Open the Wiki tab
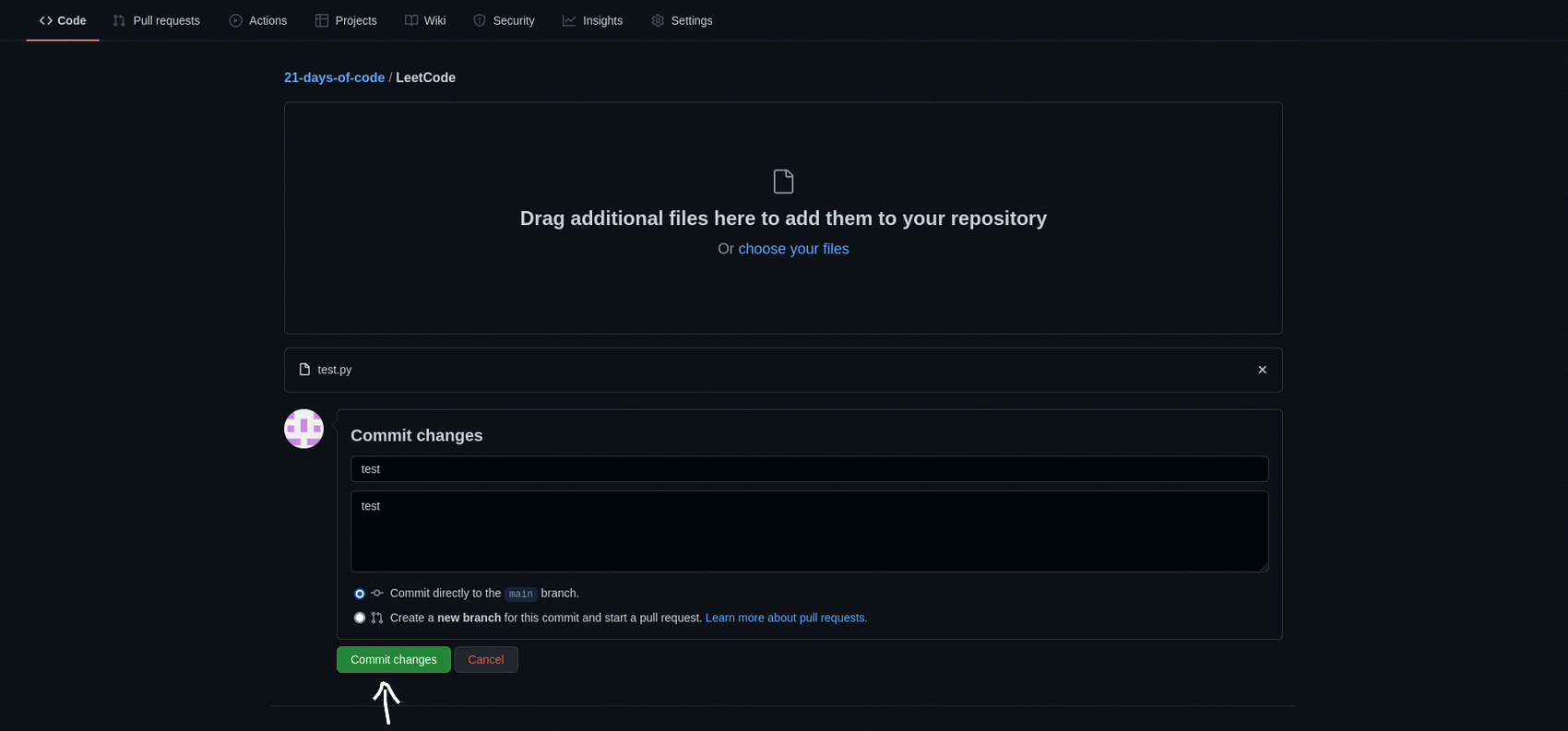Image resolution: width=1568 pixels, height=731 pixels. (425, 20)
